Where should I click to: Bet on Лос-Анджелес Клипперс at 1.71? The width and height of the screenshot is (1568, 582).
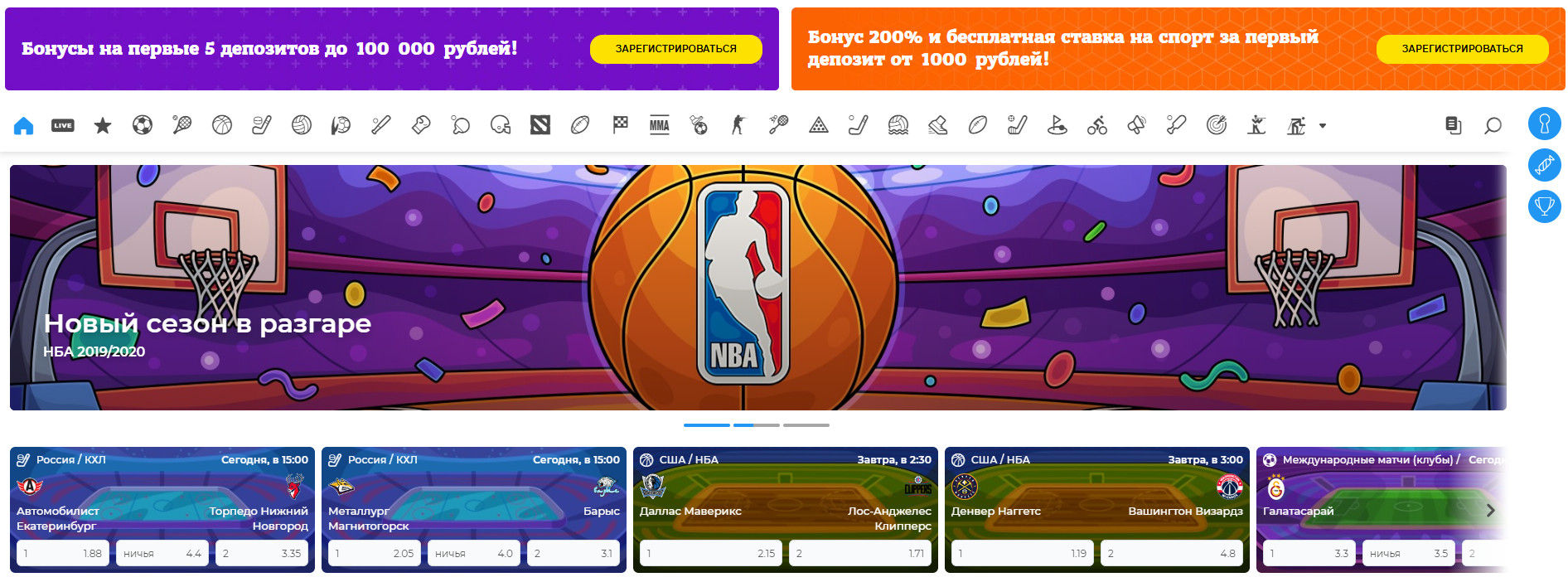(x=860, y=553)
